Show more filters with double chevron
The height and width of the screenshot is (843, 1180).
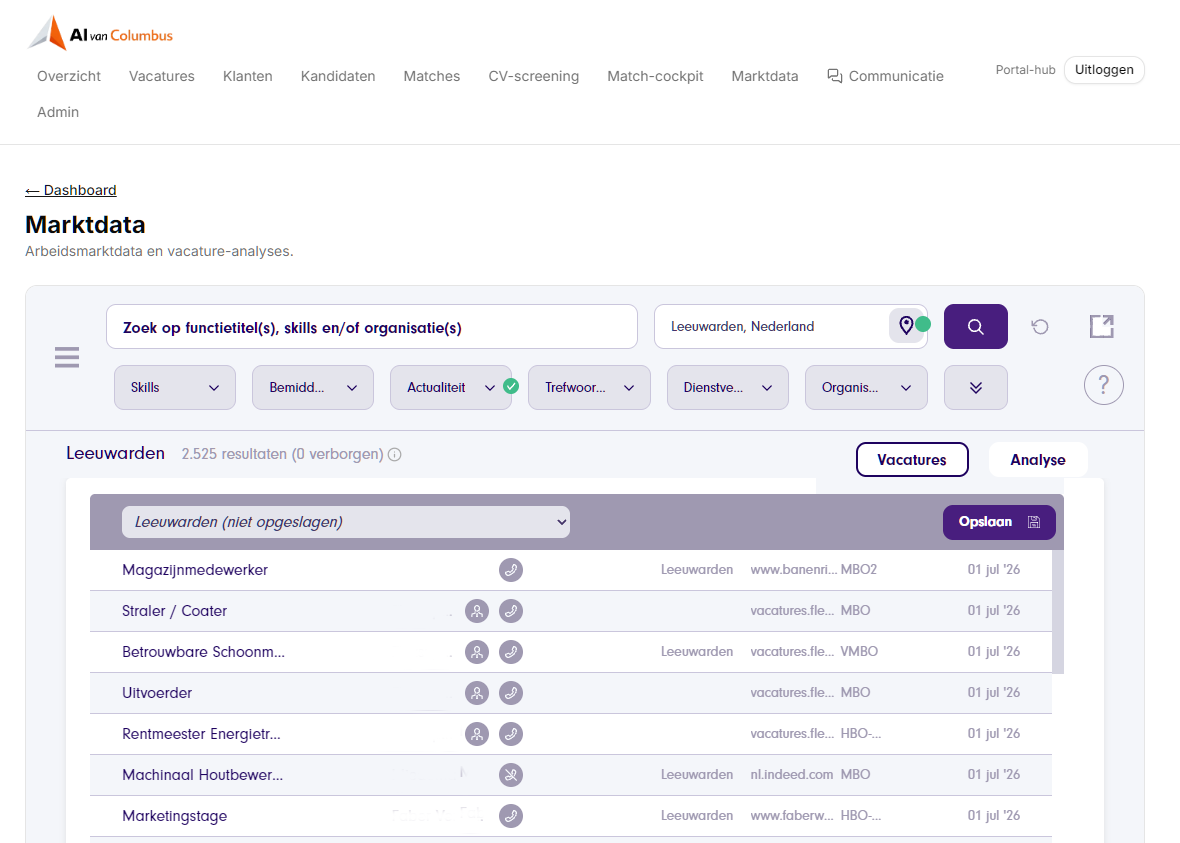(x=976, y=388)
